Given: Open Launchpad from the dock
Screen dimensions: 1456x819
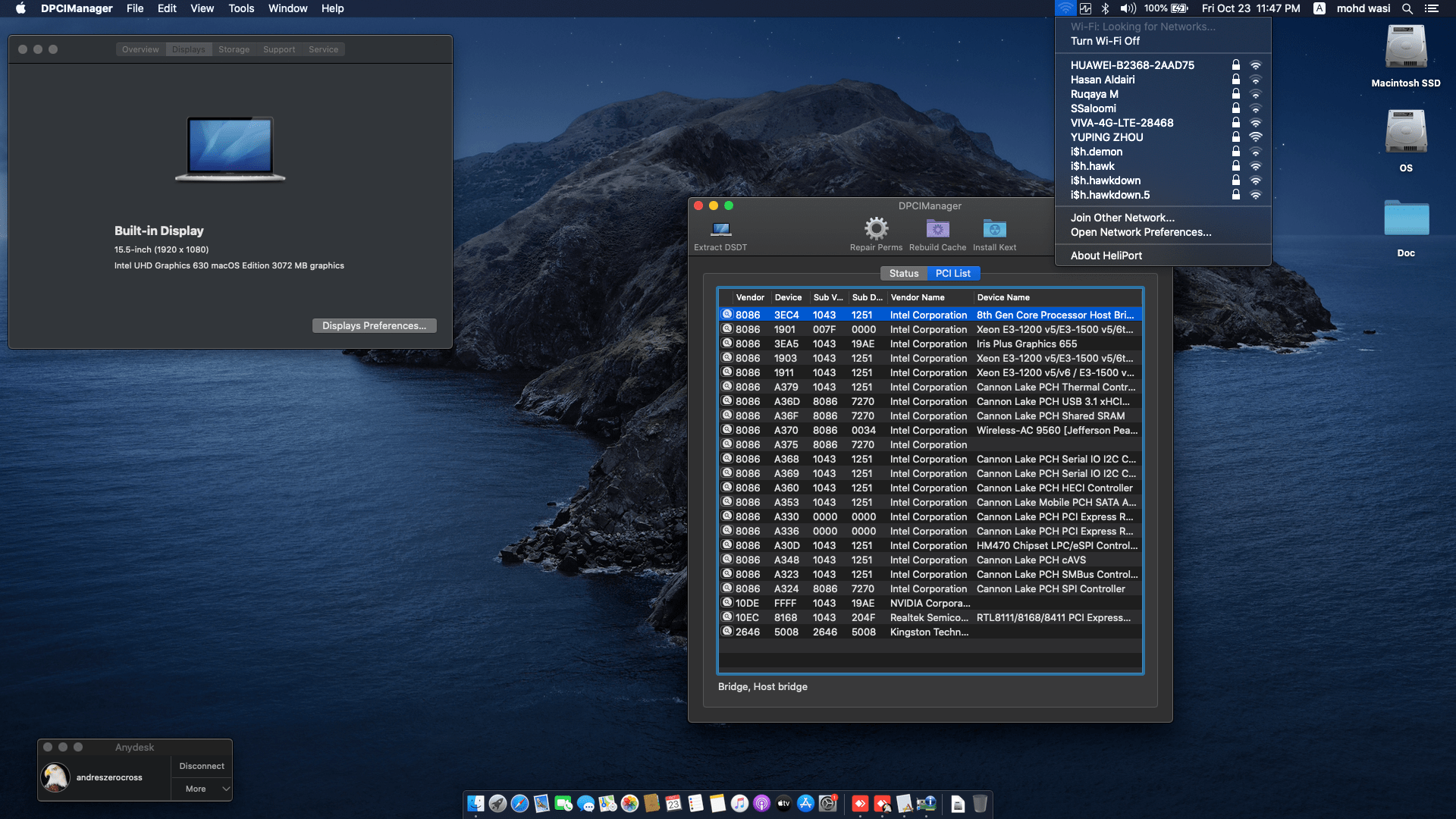Looking at the screenshot, I should [497, 804].
